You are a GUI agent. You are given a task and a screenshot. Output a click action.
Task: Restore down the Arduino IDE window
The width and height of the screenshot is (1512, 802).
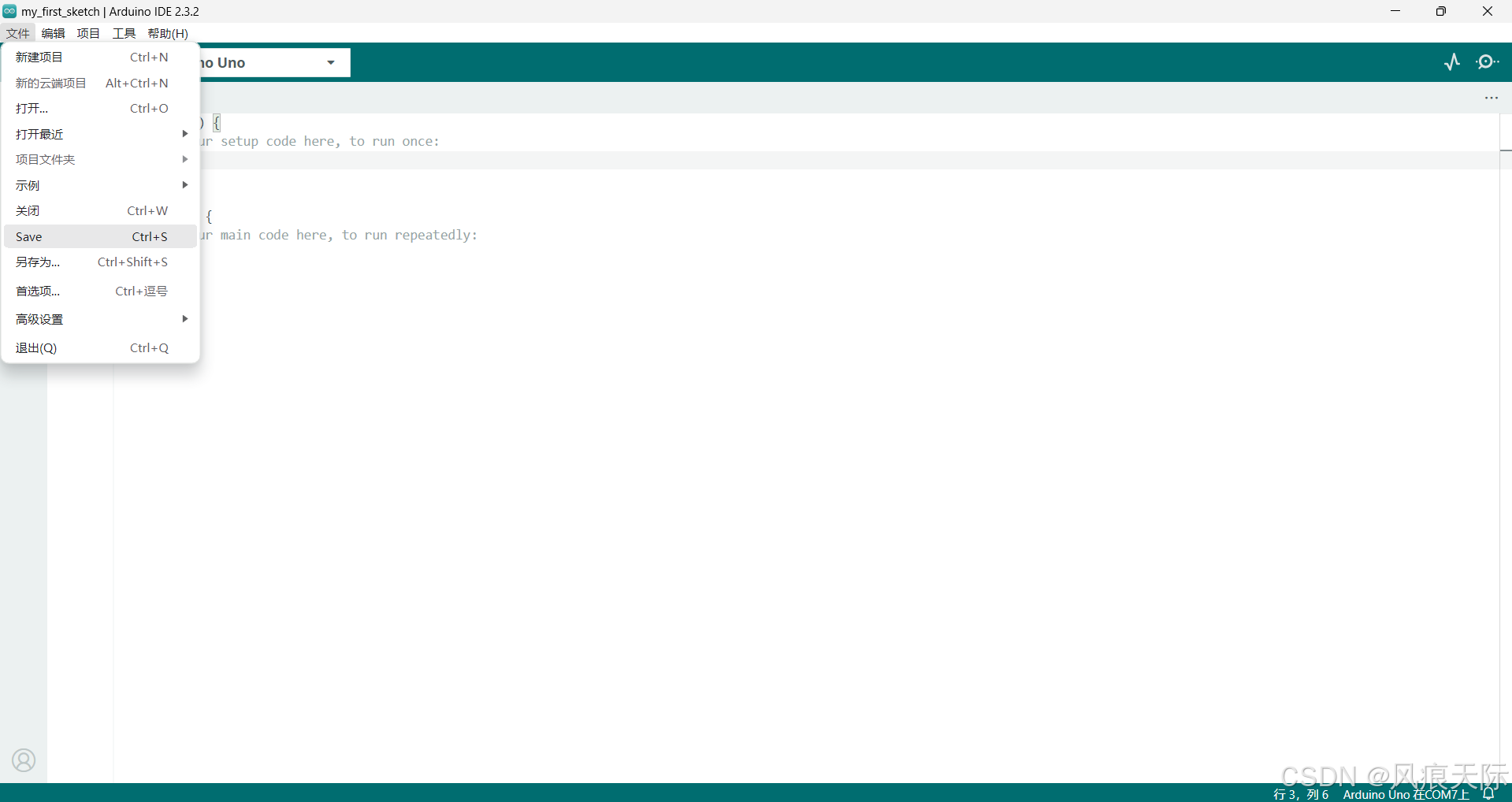point(1441,11)
